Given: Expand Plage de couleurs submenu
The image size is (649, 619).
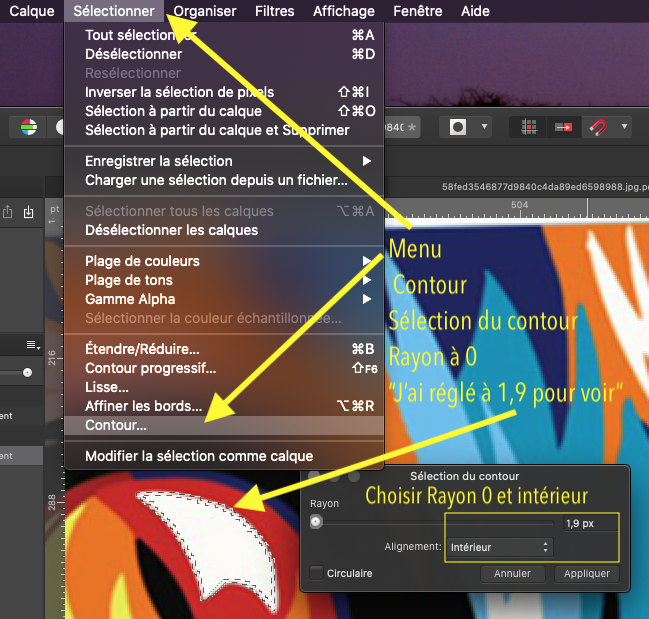Looking at the screenshot, I should [x=224, y=261].
